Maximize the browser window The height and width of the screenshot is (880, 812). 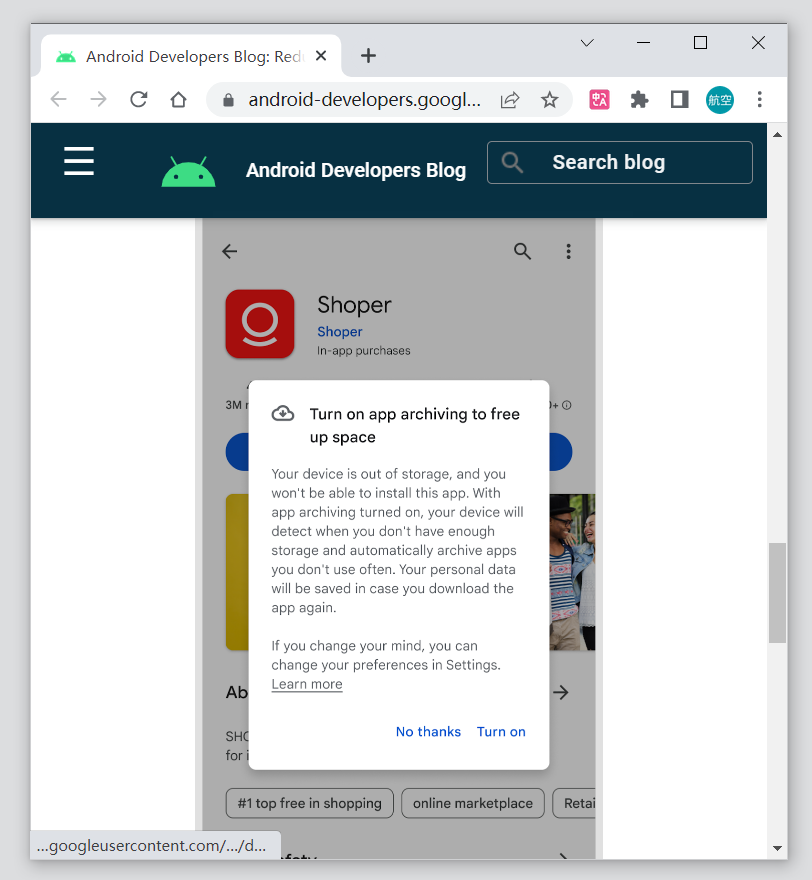pos(700,43)
